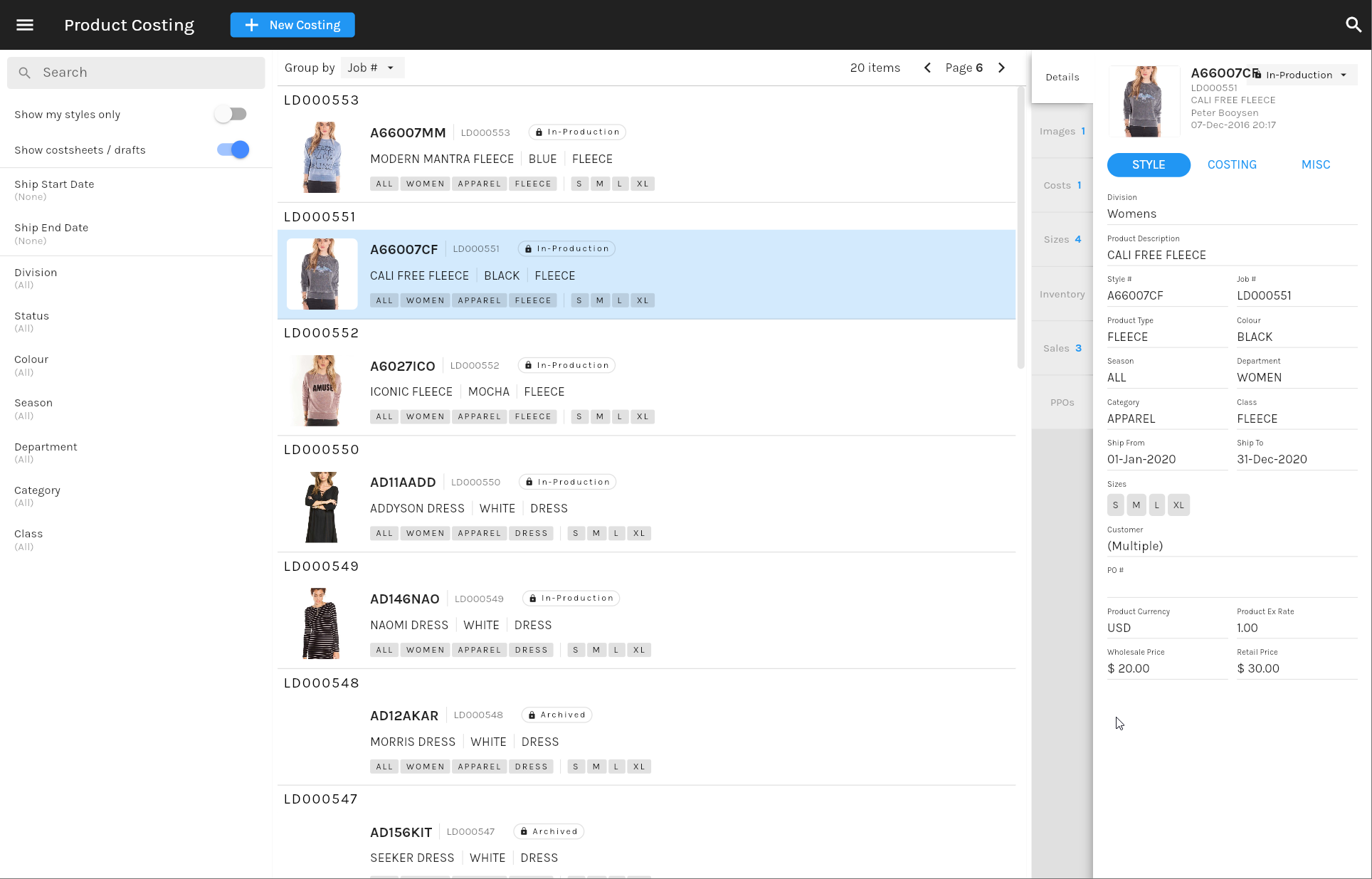
Task: Click the AD11AADD dress thumbnail
Action: 322,507
